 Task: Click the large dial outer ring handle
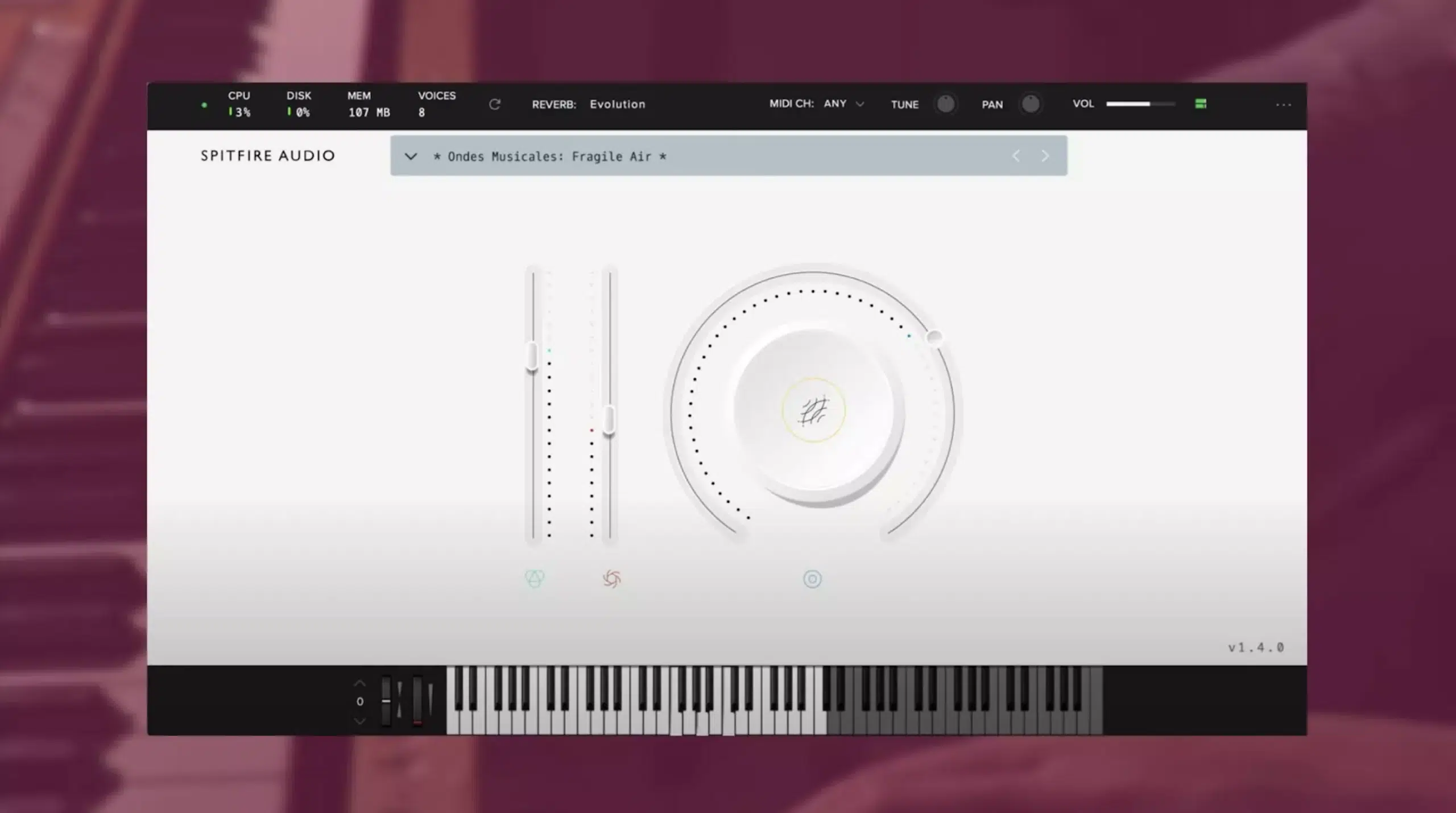(x=934, y=337)
